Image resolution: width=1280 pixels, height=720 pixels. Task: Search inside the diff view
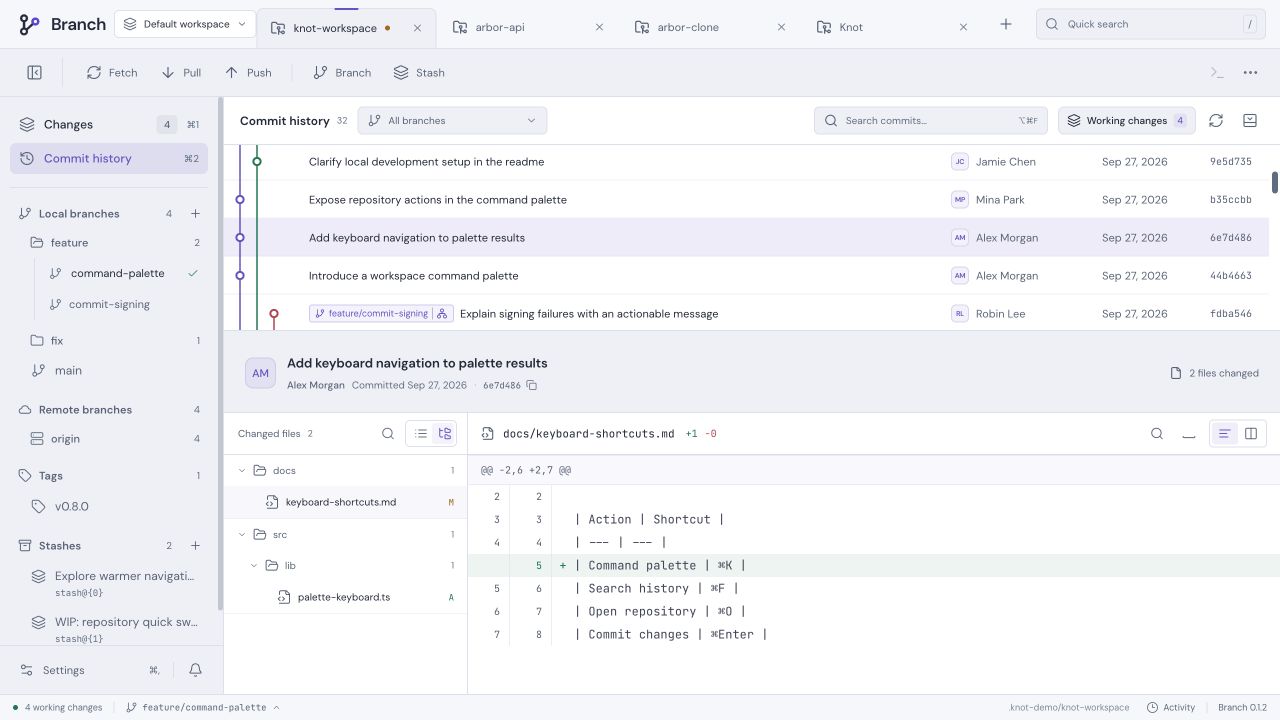[x=1157, y=434]
